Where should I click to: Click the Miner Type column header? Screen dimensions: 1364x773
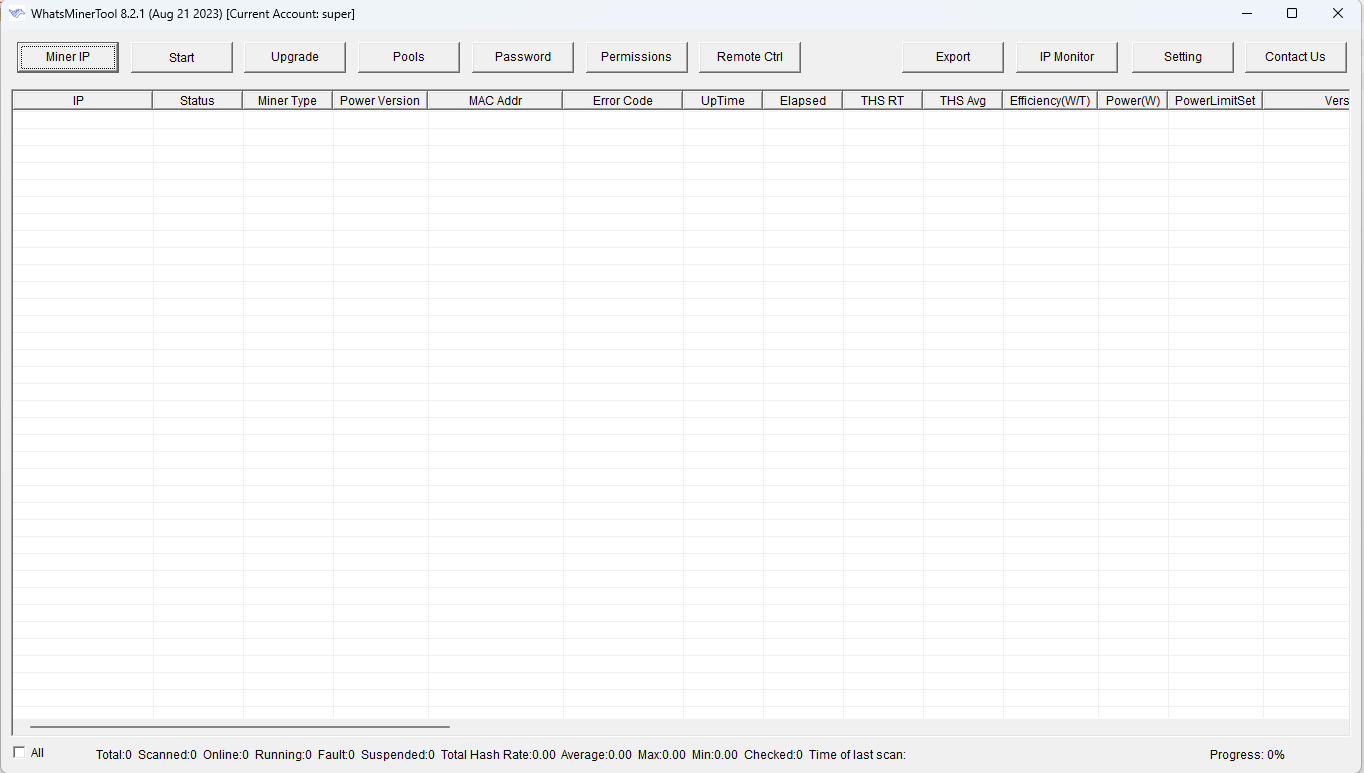tap(287, 101)
